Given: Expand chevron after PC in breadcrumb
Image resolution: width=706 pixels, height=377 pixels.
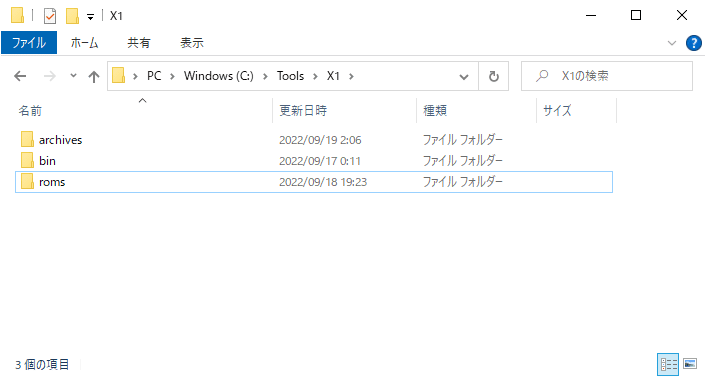Looking at the screenshot, I should (x=172, y=77).
